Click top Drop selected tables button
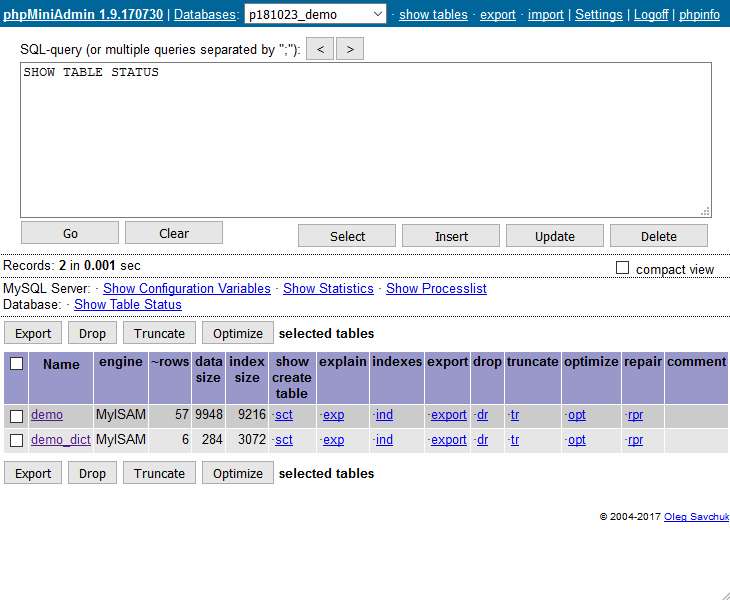The width and height of the screenshot is (730, 600). click(92, 333)
